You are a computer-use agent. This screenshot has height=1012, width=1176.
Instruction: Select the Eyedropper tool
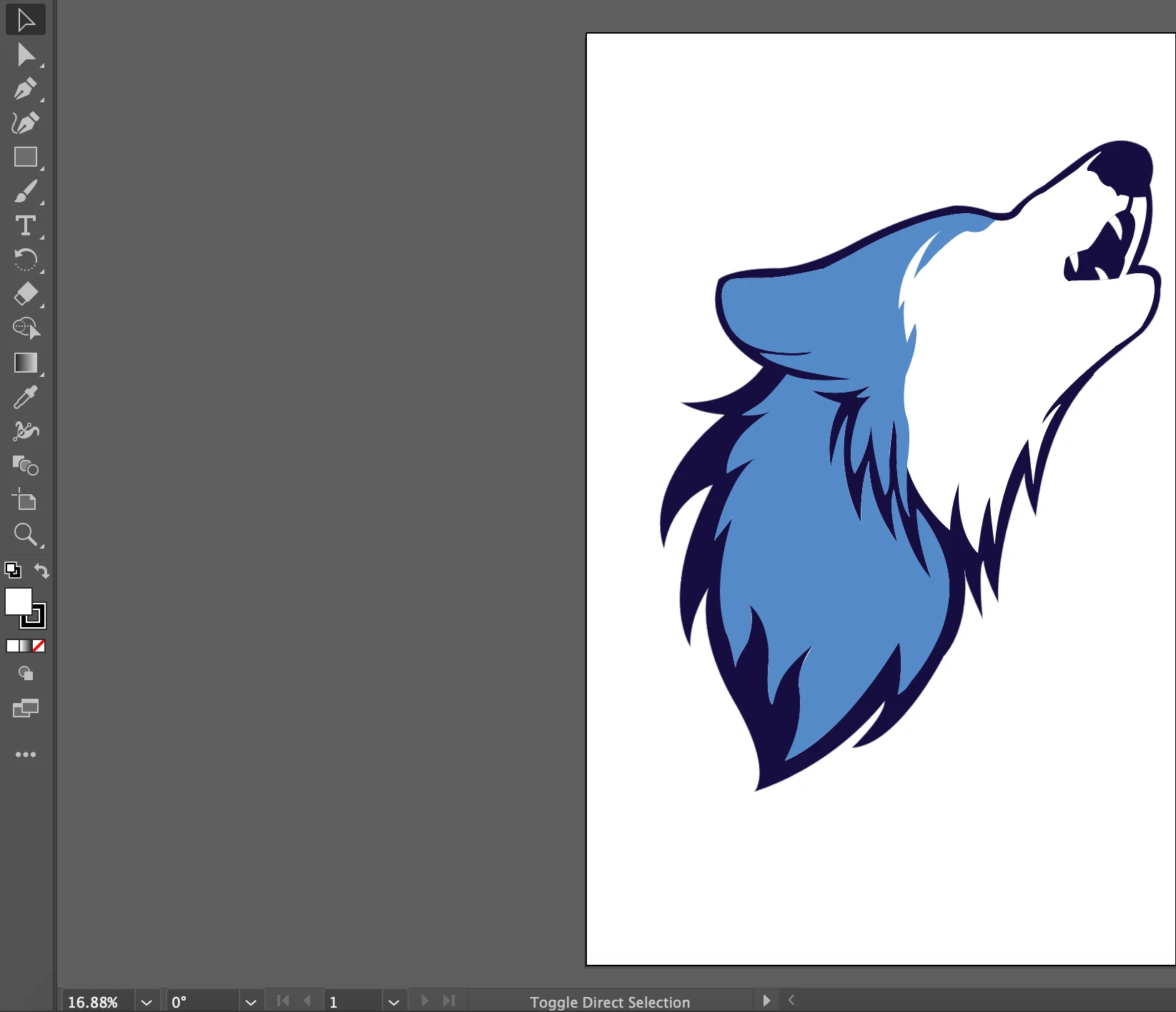(x=26, y=397)
